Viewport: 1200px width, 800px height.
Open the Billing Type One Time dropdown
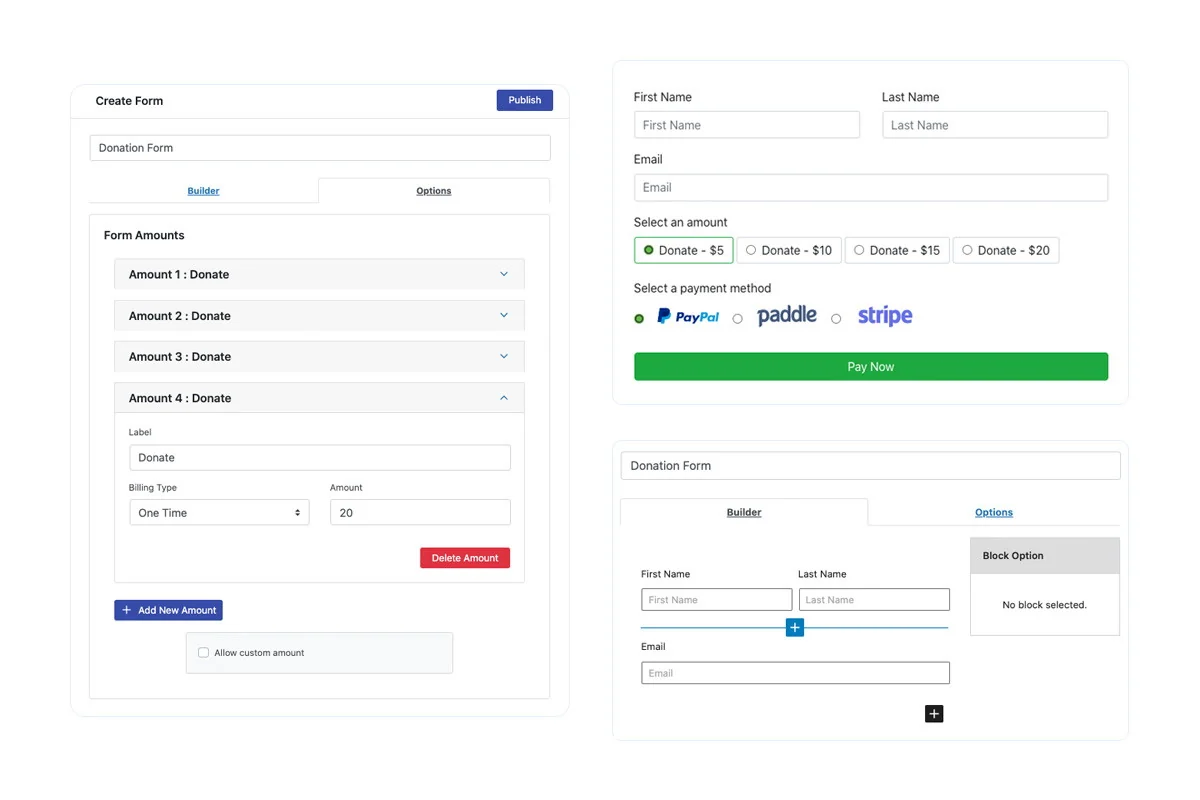[219, 513]
